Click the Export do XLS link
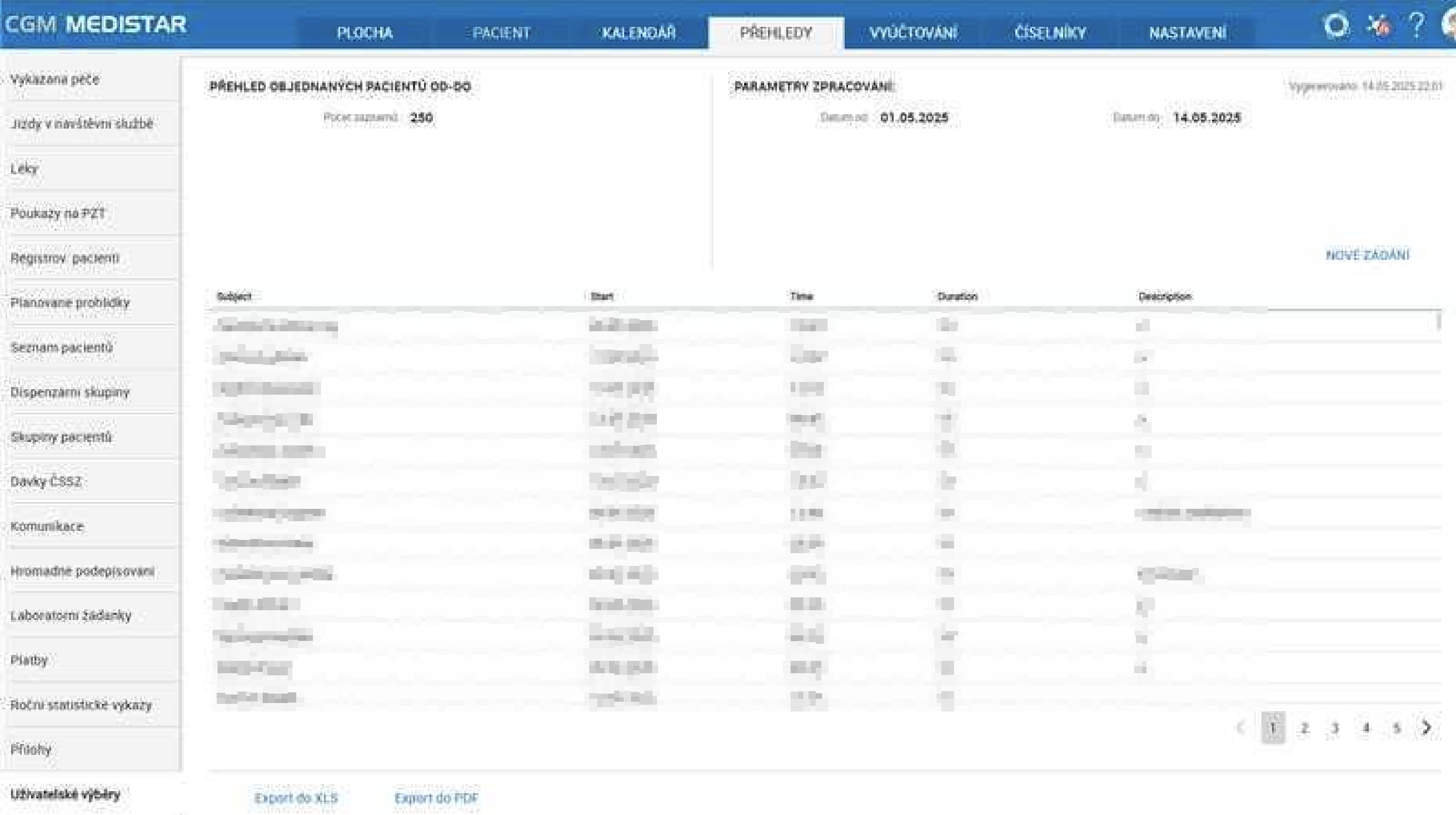 click(296, 798)
